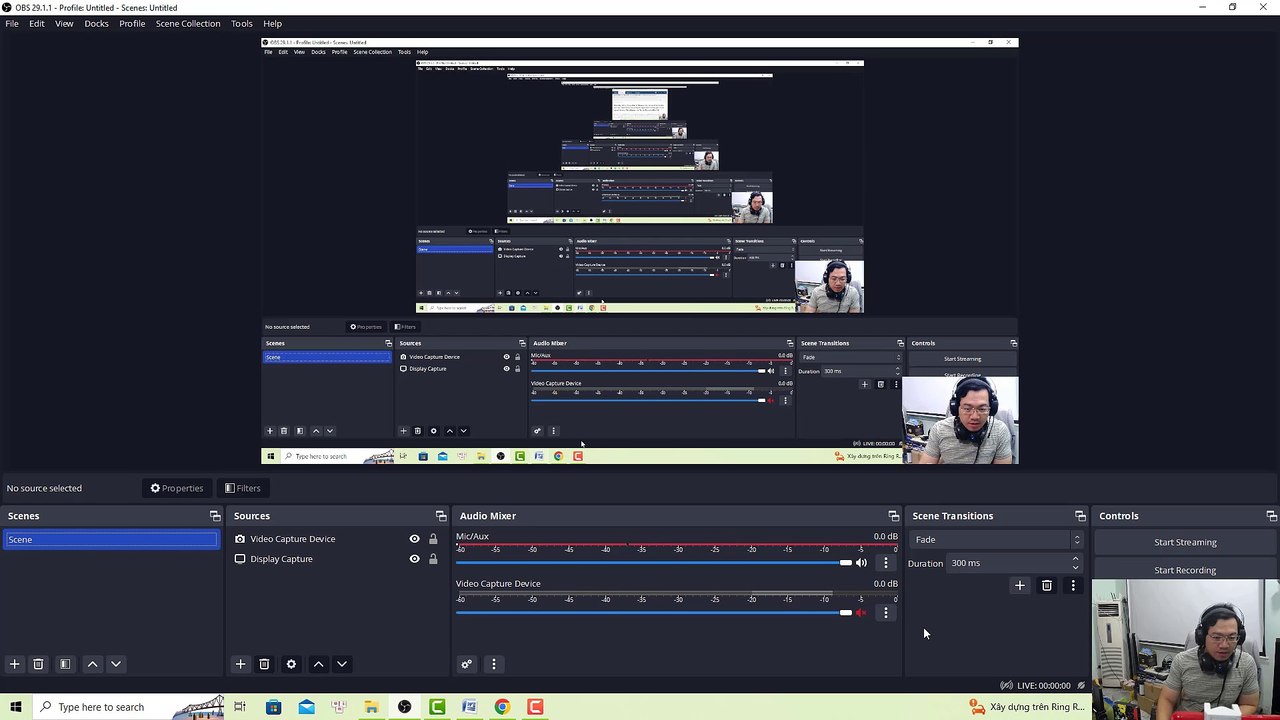Move source down arrow in Sources panel

[x=342, y=664]
